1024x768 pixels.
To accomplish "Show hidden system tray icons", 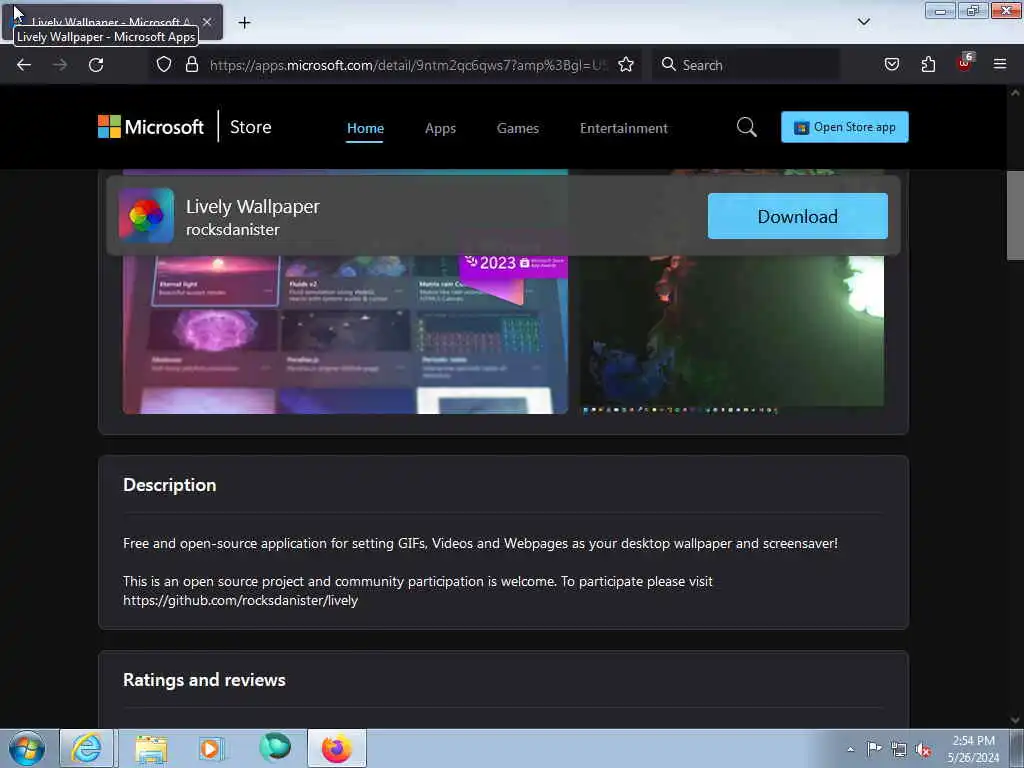I will [850, 749].
